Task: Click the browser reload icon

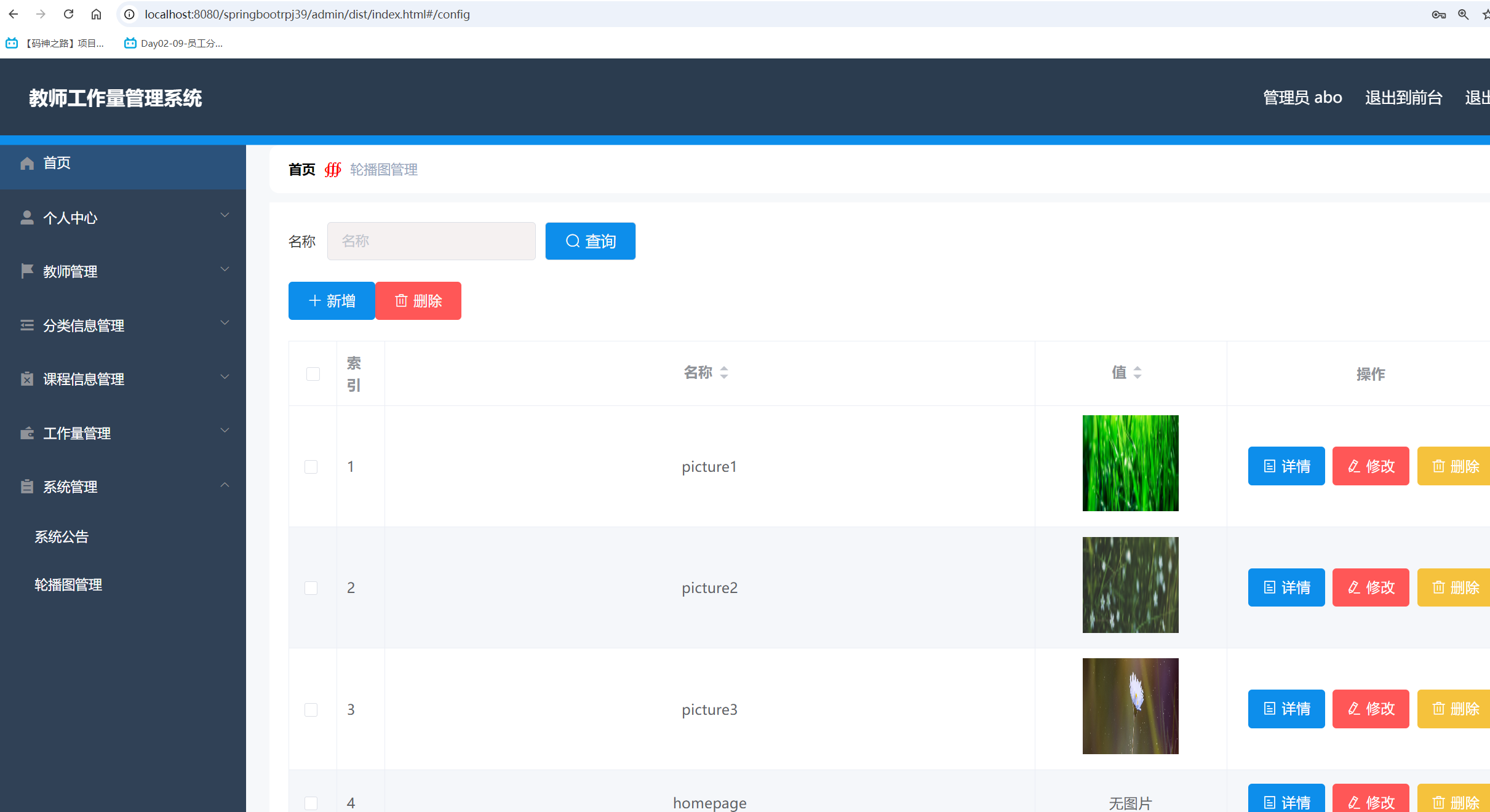Action: point(68,14)
